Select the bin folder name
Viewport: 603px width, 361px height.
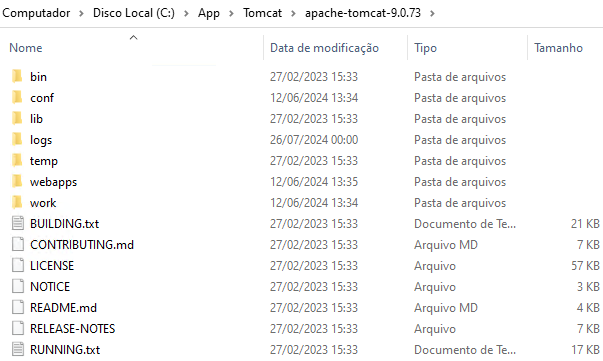38,77
